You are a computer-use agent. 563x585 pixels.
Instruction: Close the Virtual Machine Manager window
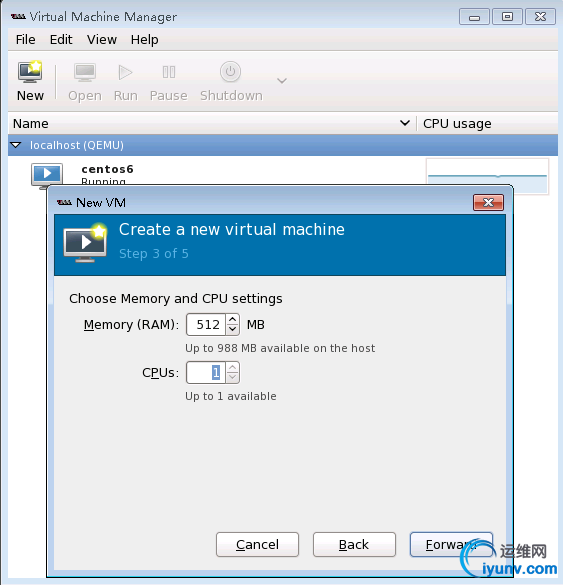(x=540, y=17)
